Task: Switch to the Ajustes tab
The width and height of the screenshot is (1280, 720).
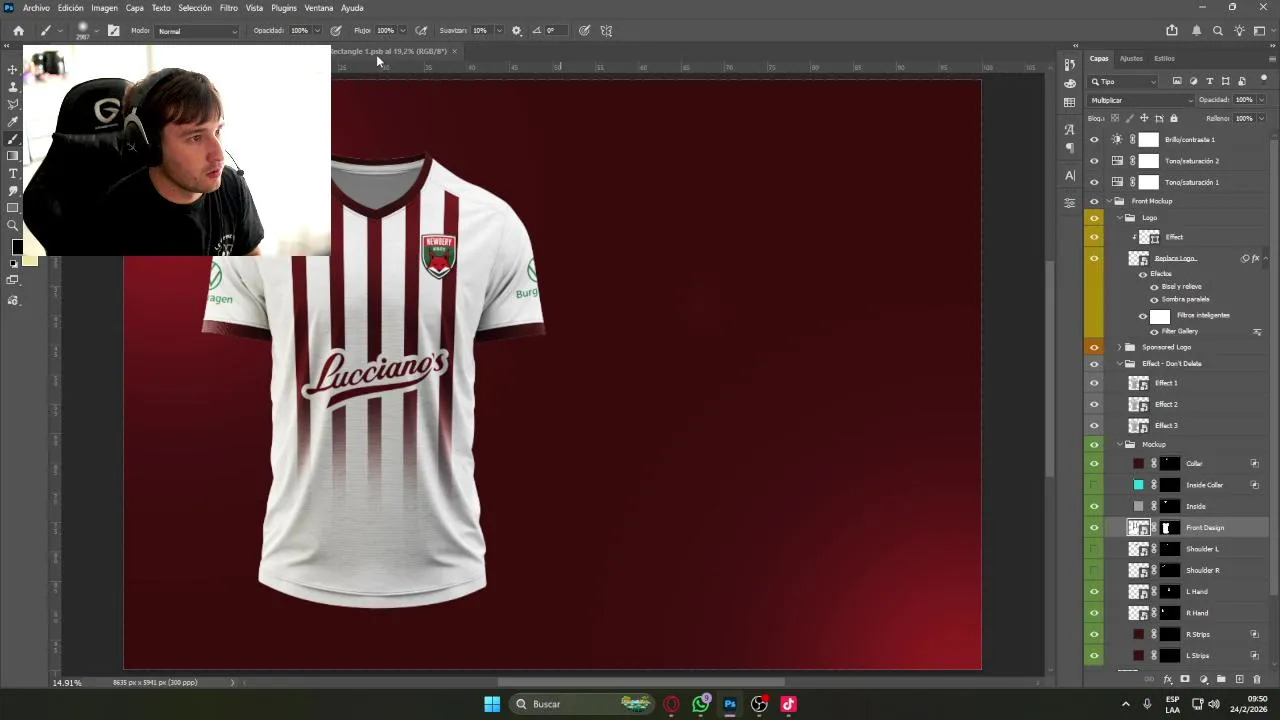Action: pos(1131,58)
